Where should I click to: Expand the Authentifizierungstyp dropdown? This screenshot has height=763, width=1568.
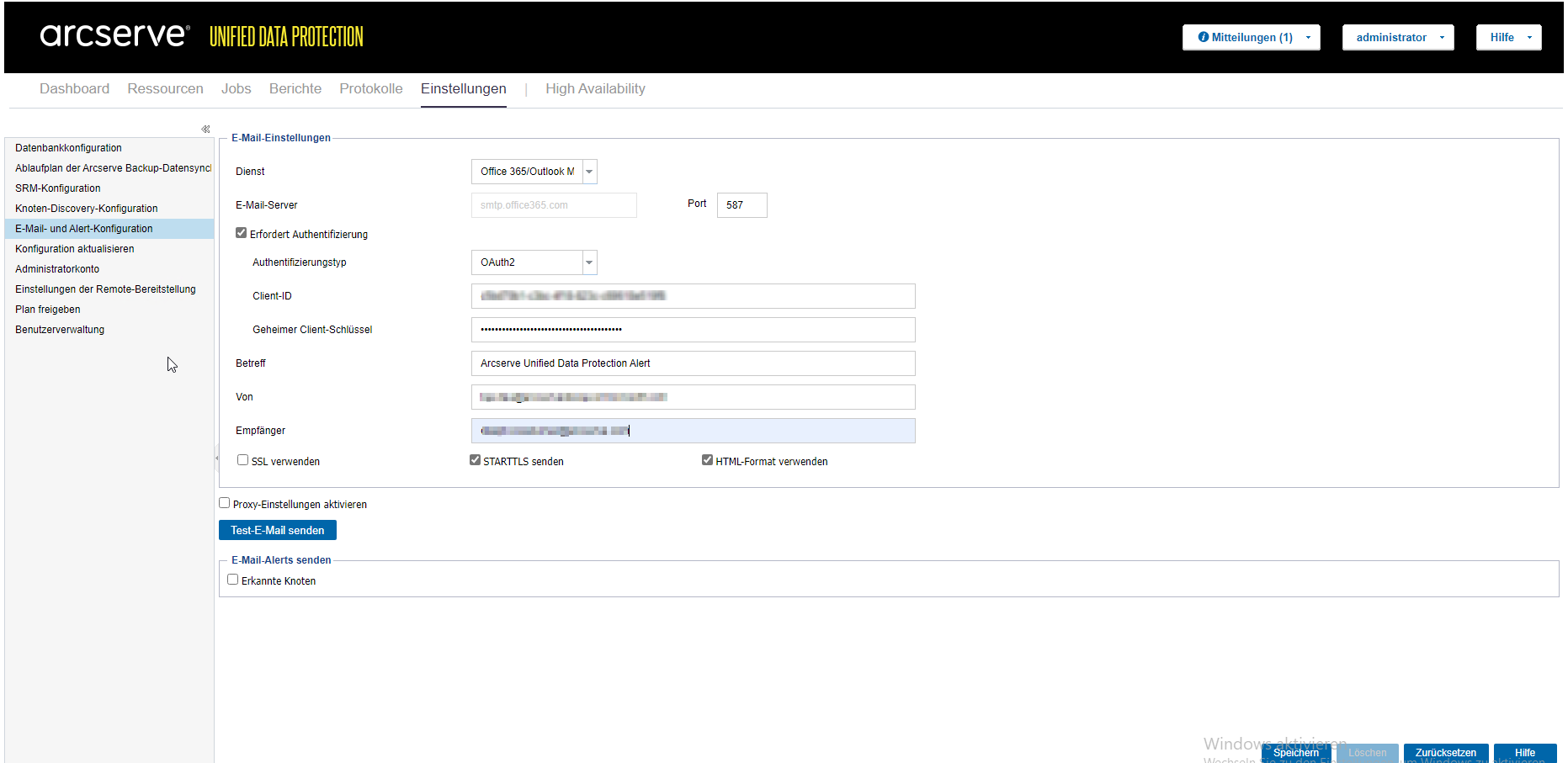pyautogui.click(x=589, y=262)
